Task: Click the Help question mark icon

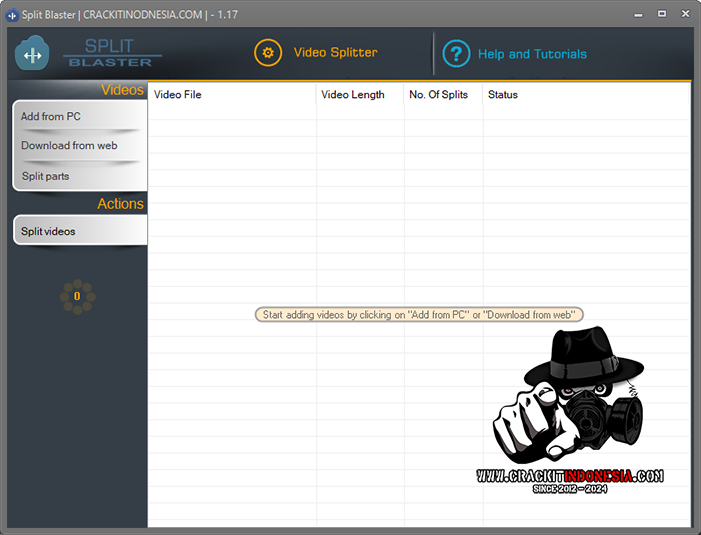Action: 456,54
